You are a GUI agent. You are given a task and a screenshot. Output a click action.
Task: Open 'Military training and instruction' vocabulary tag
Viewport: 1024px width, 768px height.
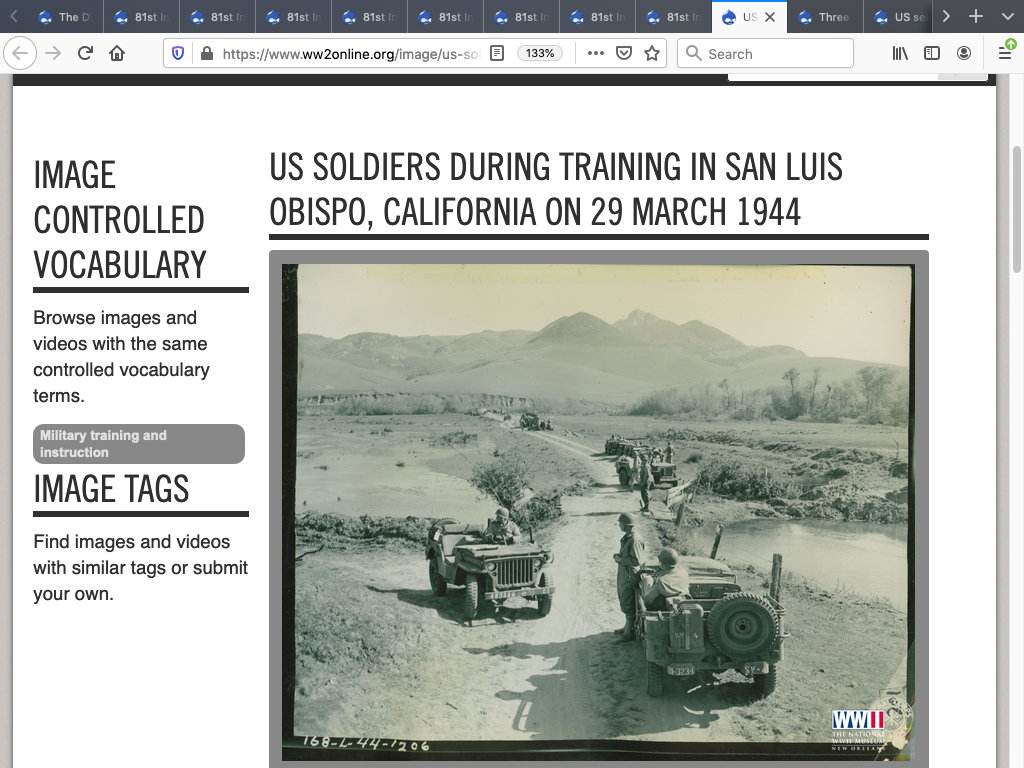tap(138, 444)
